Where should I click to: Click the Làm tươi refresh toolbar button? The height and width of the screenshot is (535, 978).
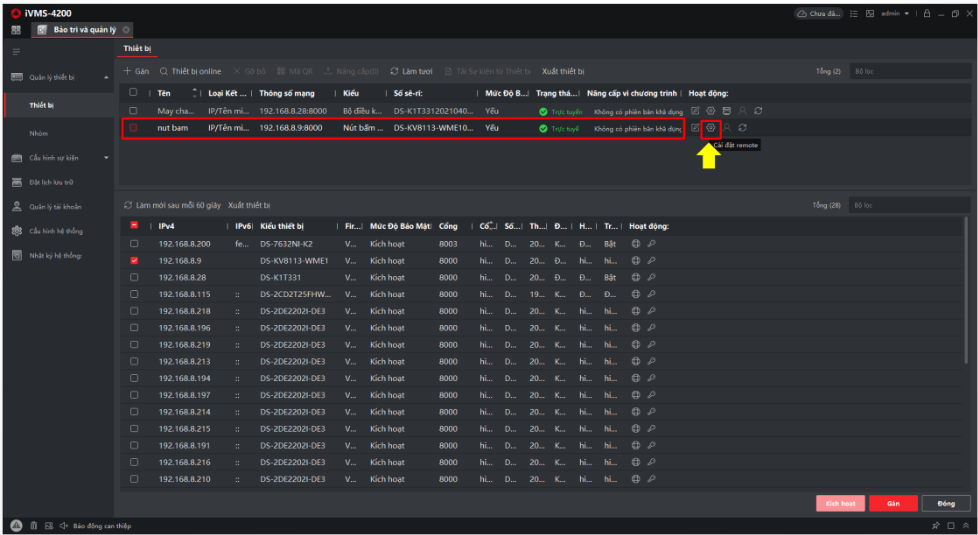click(411, 72)
